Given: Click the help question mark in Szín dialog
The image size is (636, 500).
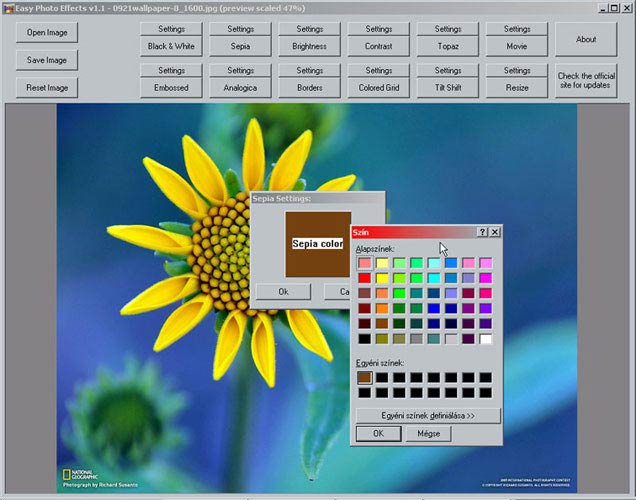Looking at the screenshot, I should 483,232.
